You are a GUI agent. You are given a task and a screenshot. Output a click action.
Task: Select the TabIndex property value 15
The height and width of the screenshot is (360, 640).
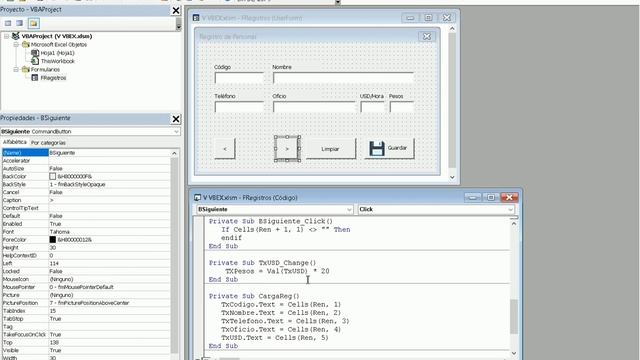109,311
